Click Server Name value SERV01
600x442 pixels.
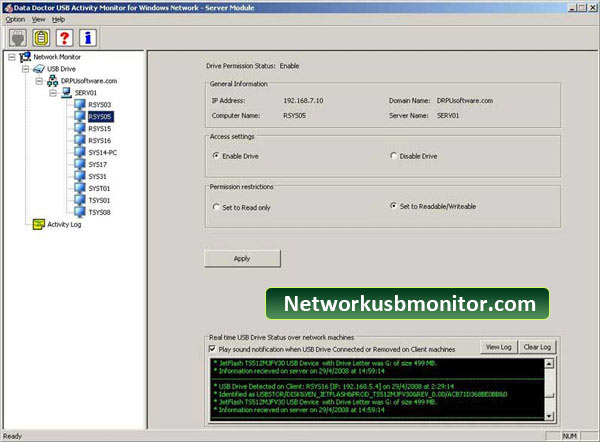click(x=448, y=116)
